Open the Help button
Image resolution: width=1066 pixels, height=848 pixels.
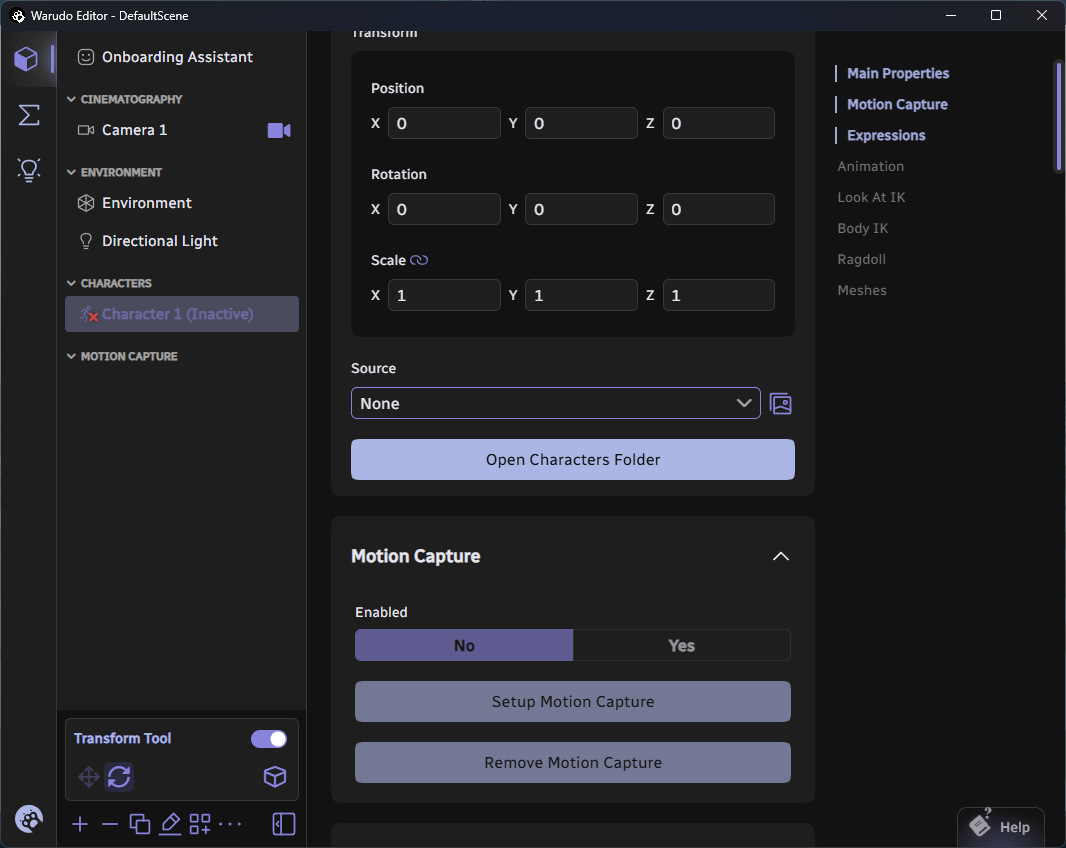tap(1001, 827)
